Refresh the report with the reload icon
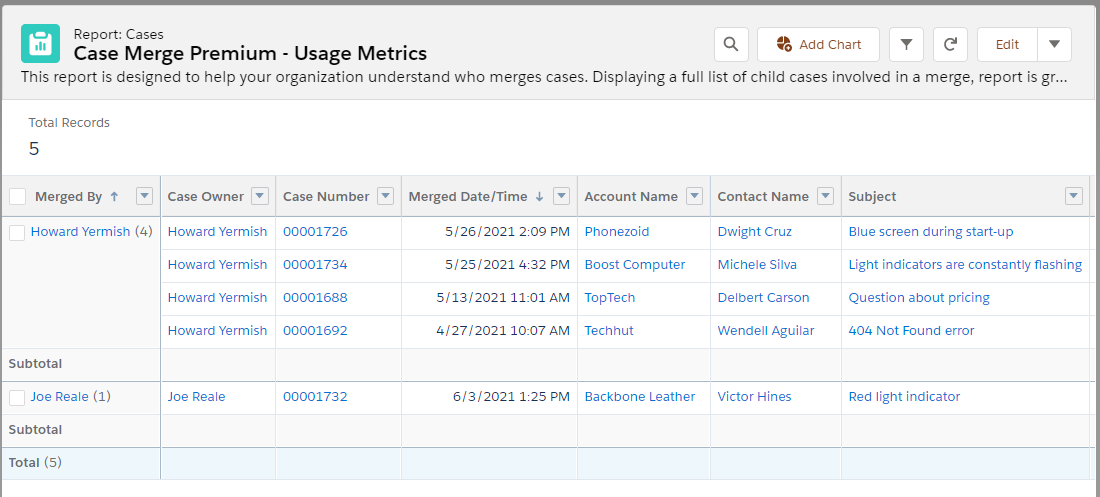Screen dimensions: 1100x497 (951, 44)
